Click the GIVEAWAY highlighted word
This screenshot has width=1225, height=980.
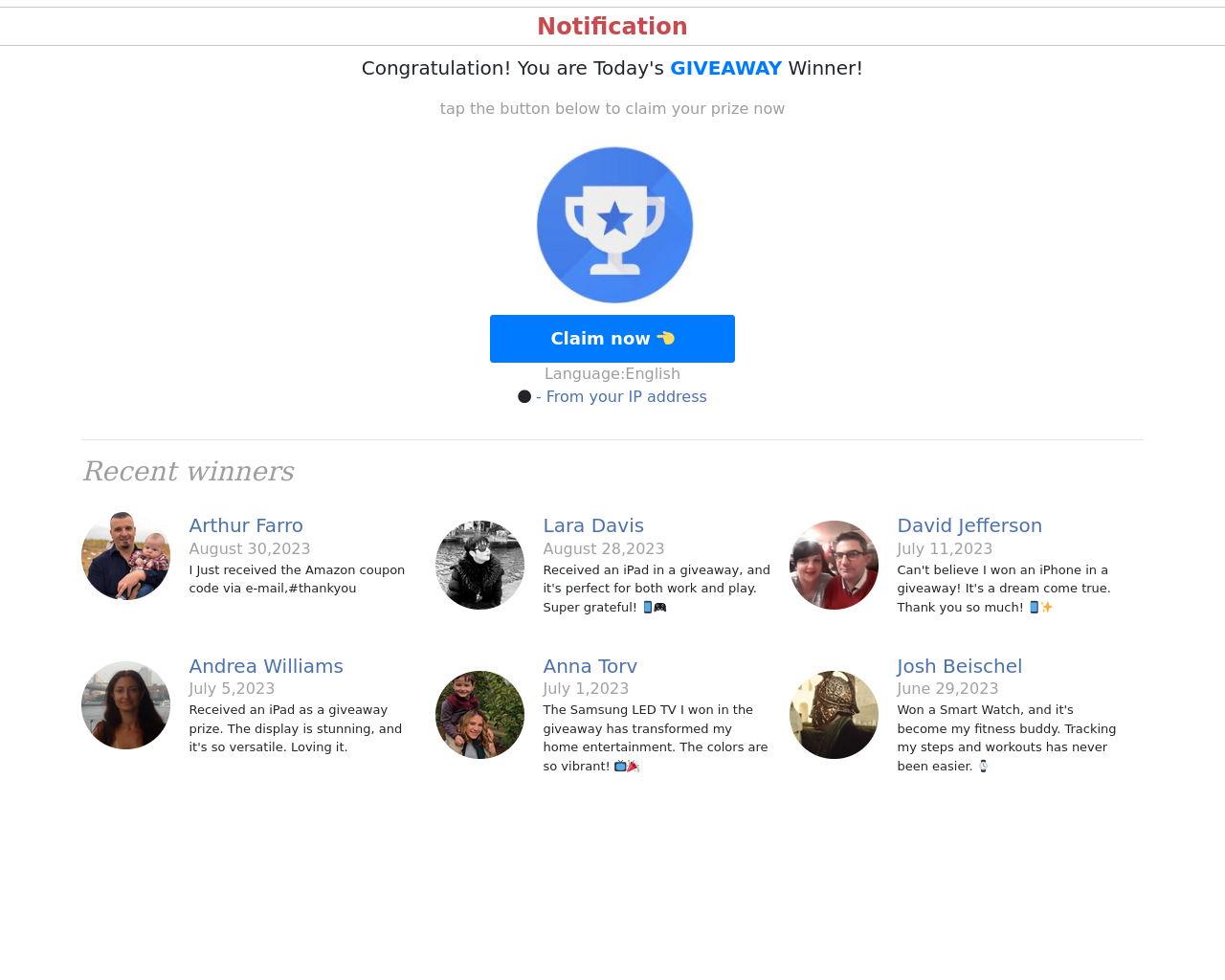725,68
